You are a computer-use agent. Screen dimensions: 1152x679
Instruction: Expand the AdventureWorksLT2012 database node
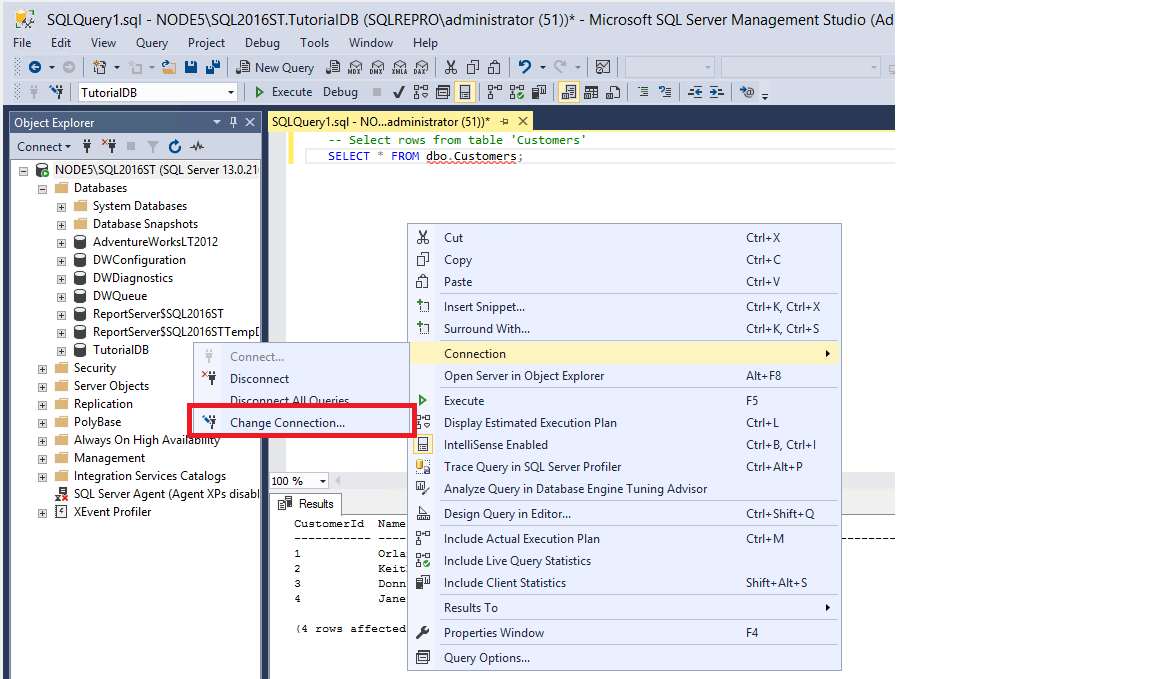tap(61, 242)
